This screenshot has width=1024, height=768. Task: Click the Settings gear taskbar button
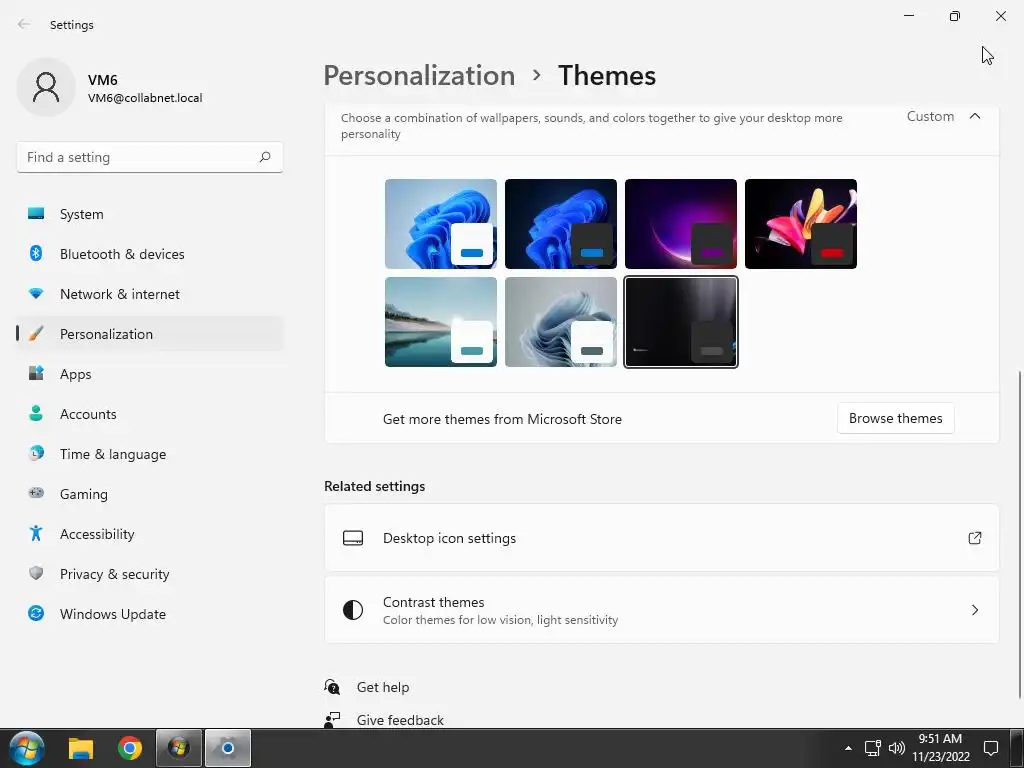pos(227,748)
